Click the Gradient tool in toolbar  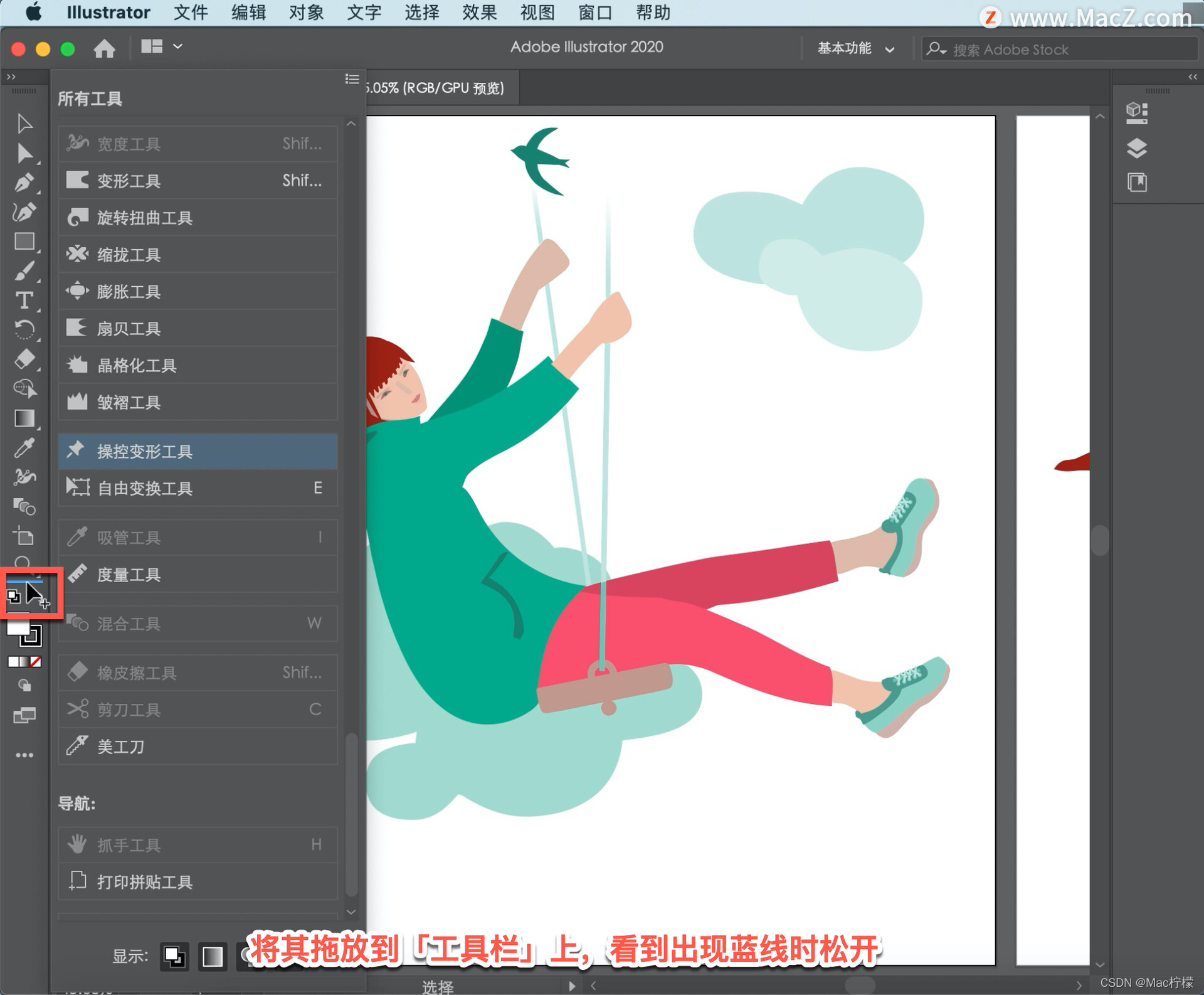tap(24, 418)
